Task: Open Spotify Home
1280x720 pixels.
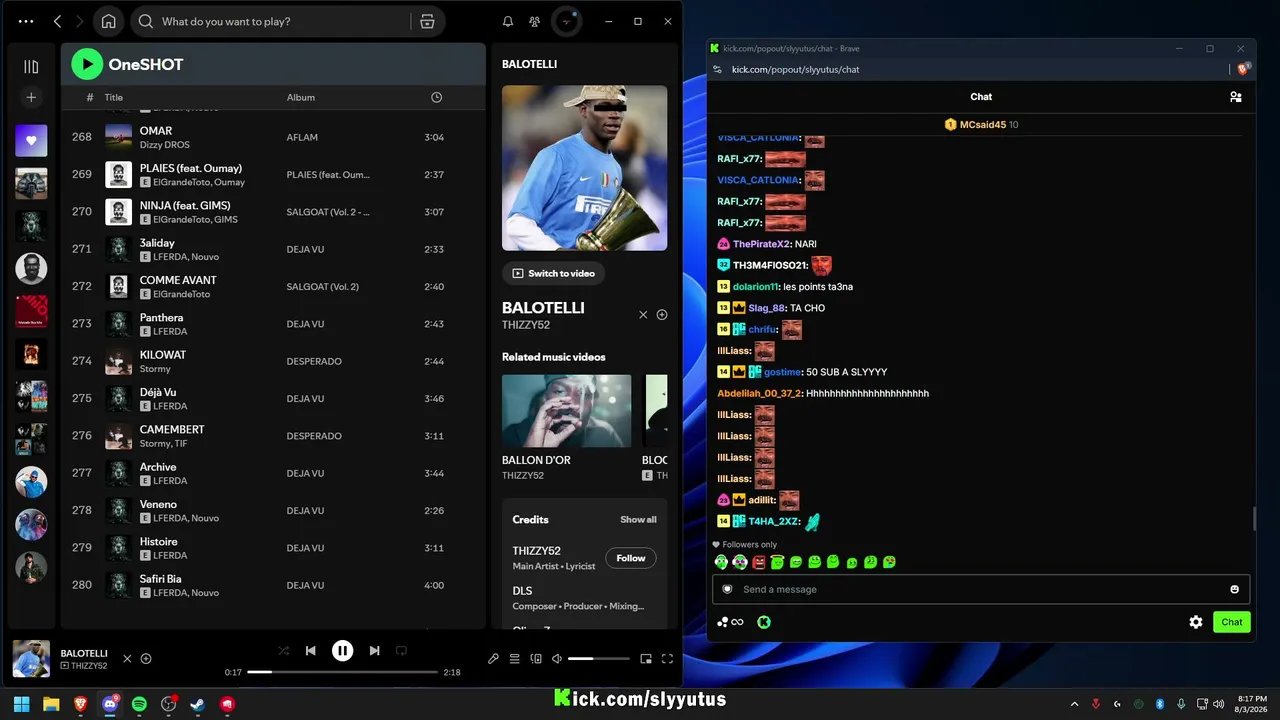Action: click(108, 21)
